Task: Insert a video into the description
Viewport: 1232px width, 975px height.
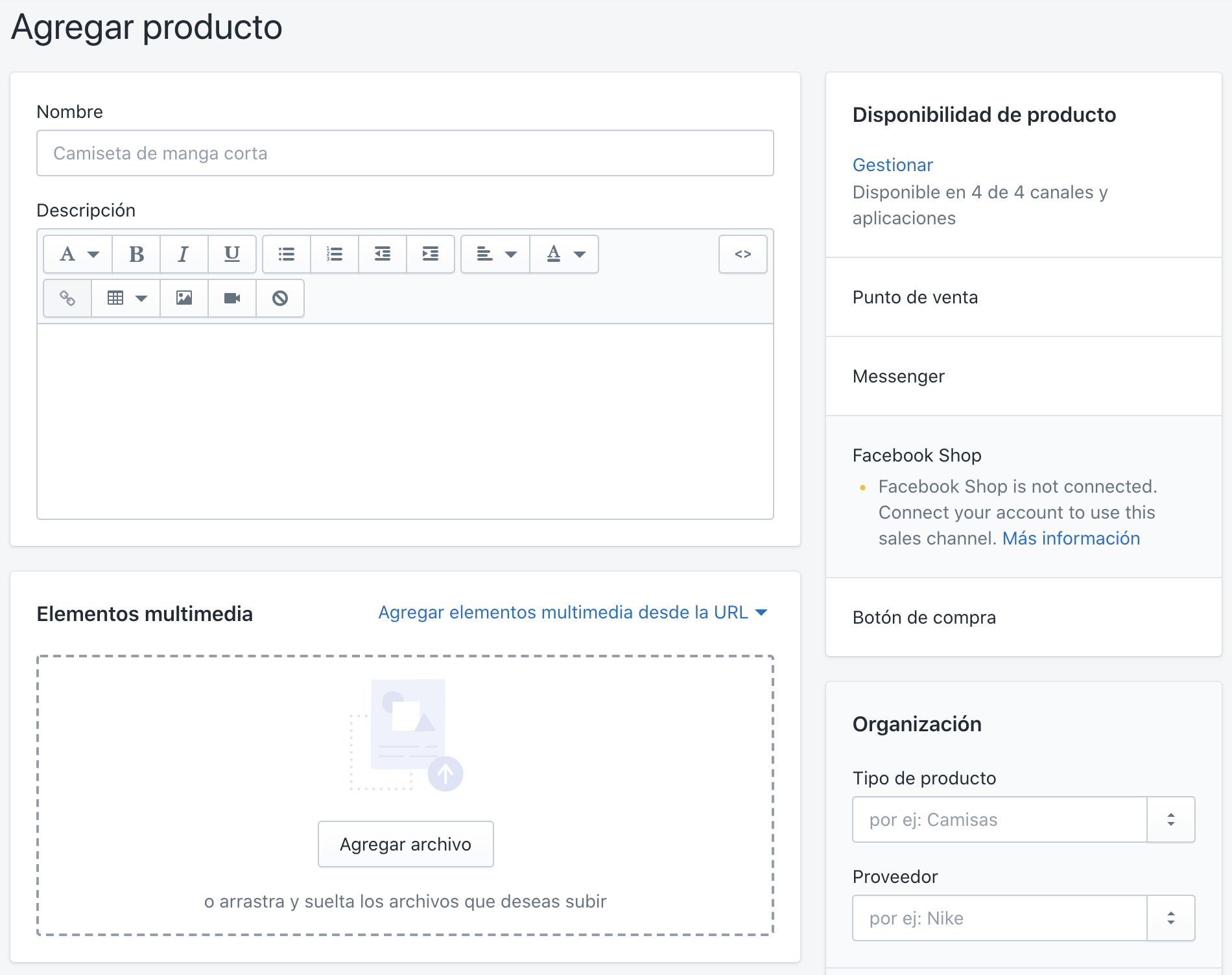Action: [x=232, y=298]
